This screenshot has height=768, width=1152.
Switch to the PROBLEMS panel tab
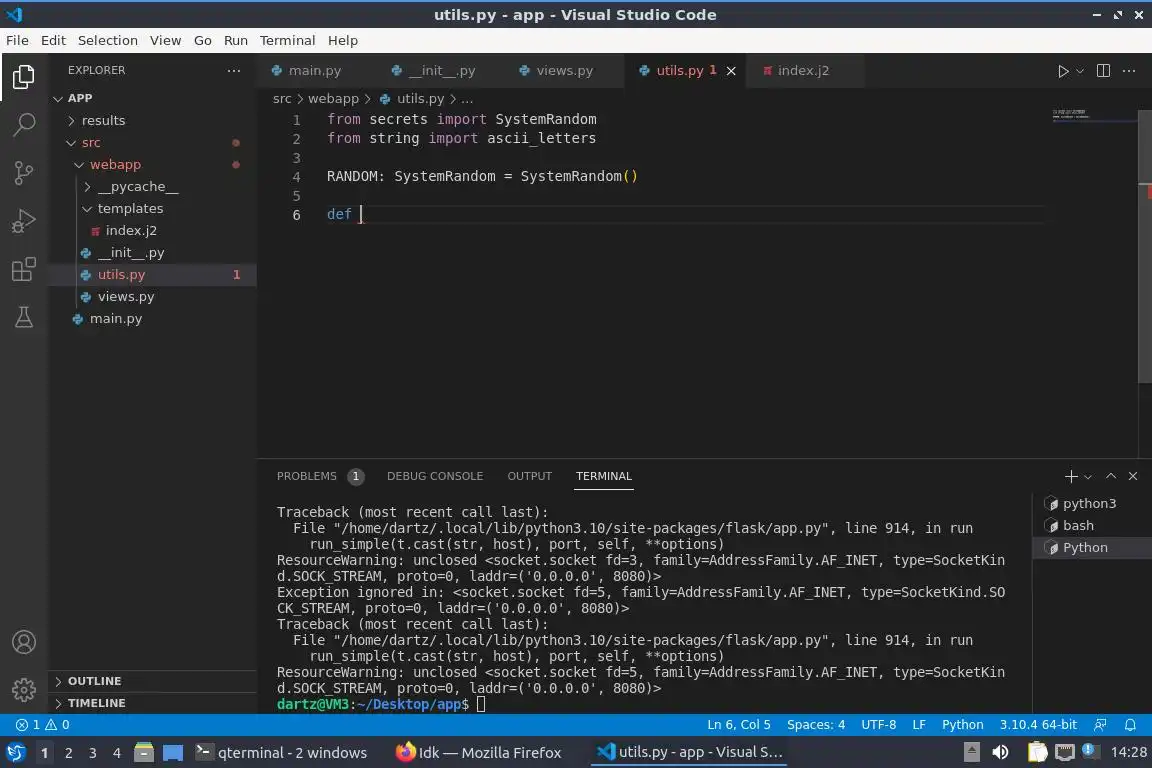pyautogui.click(x=320, y=476)
